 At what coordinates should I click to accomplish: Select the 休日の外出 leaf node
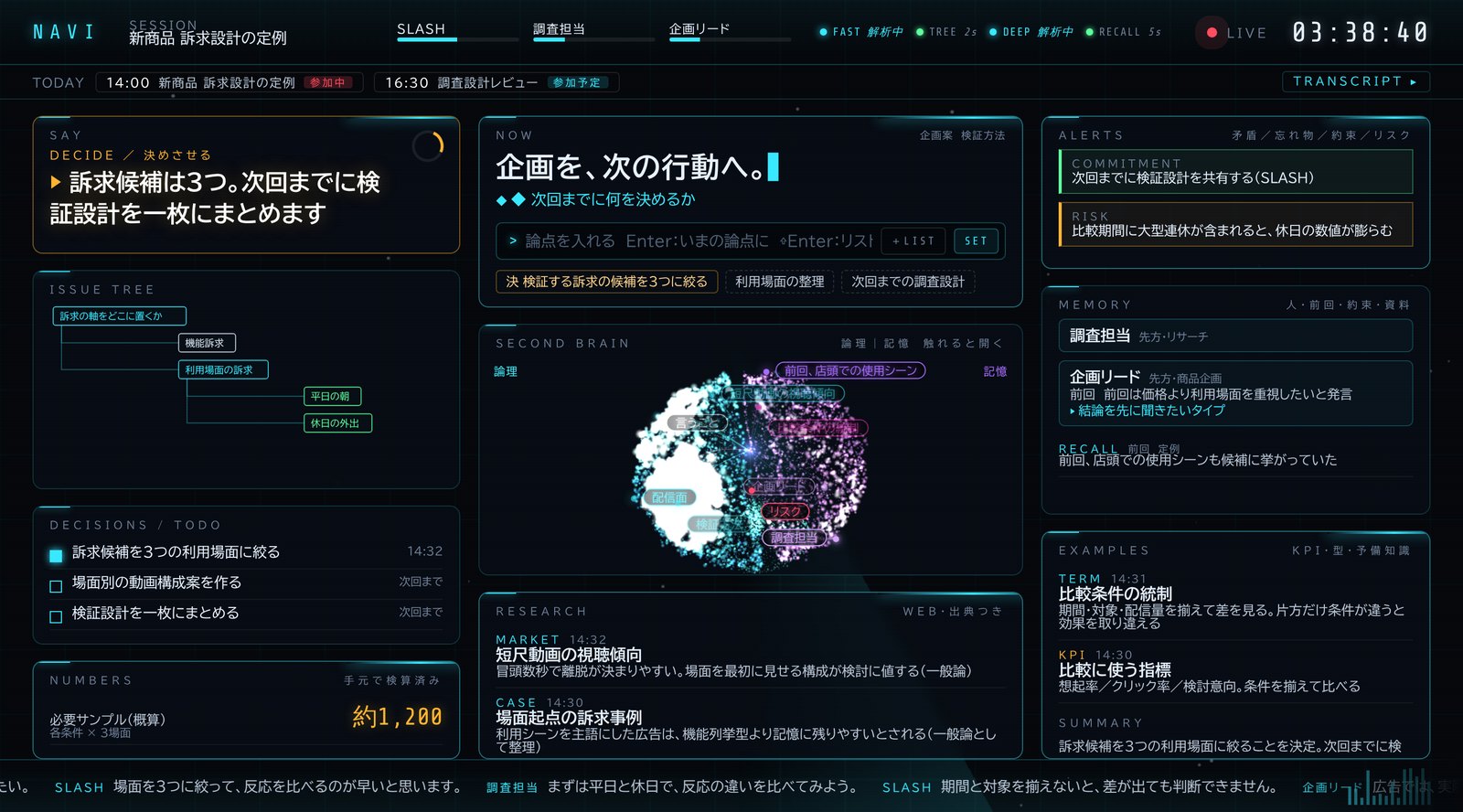coord(337,422)
